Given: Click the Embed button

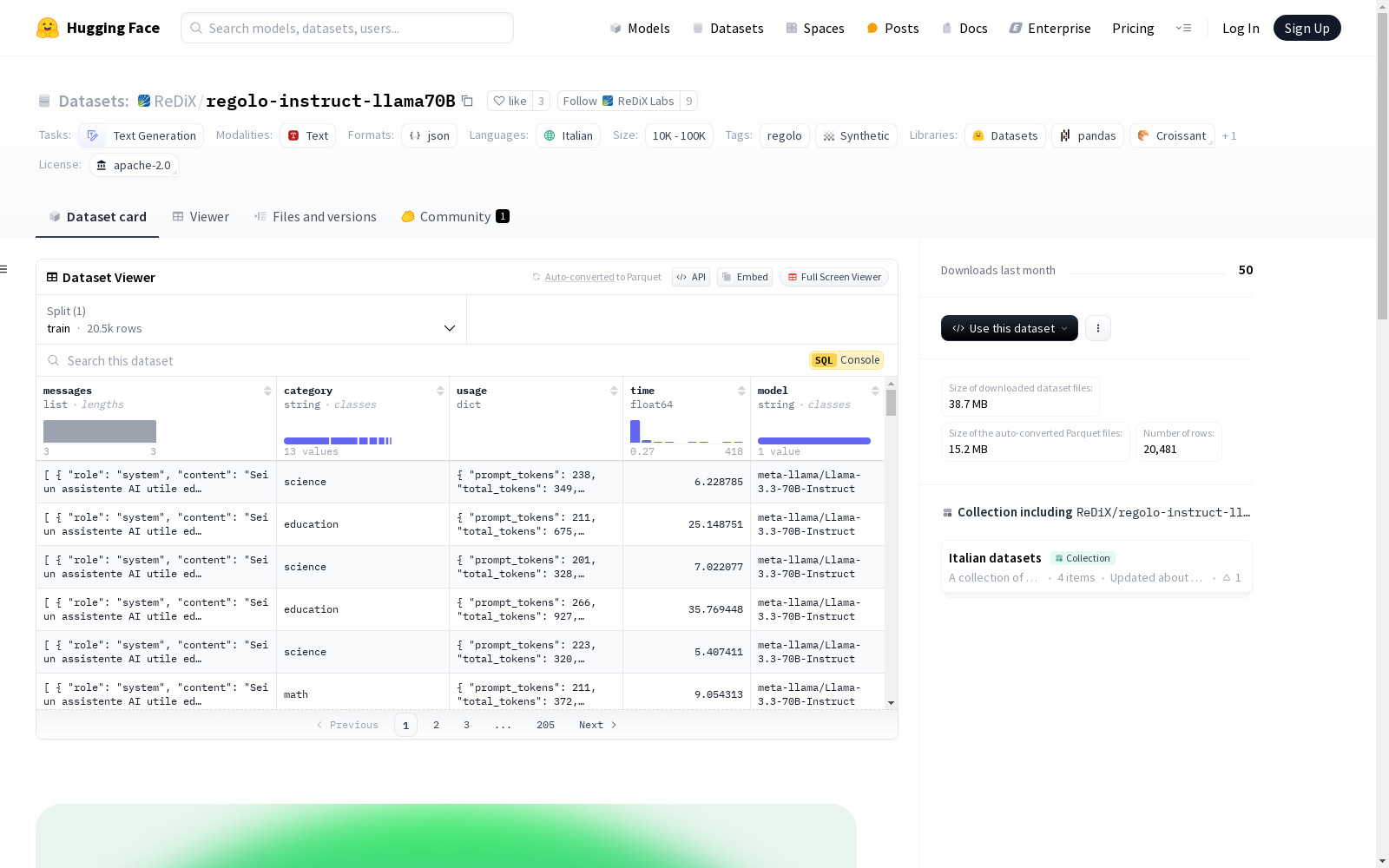Looking at the screenshot, I should [745, 277].
